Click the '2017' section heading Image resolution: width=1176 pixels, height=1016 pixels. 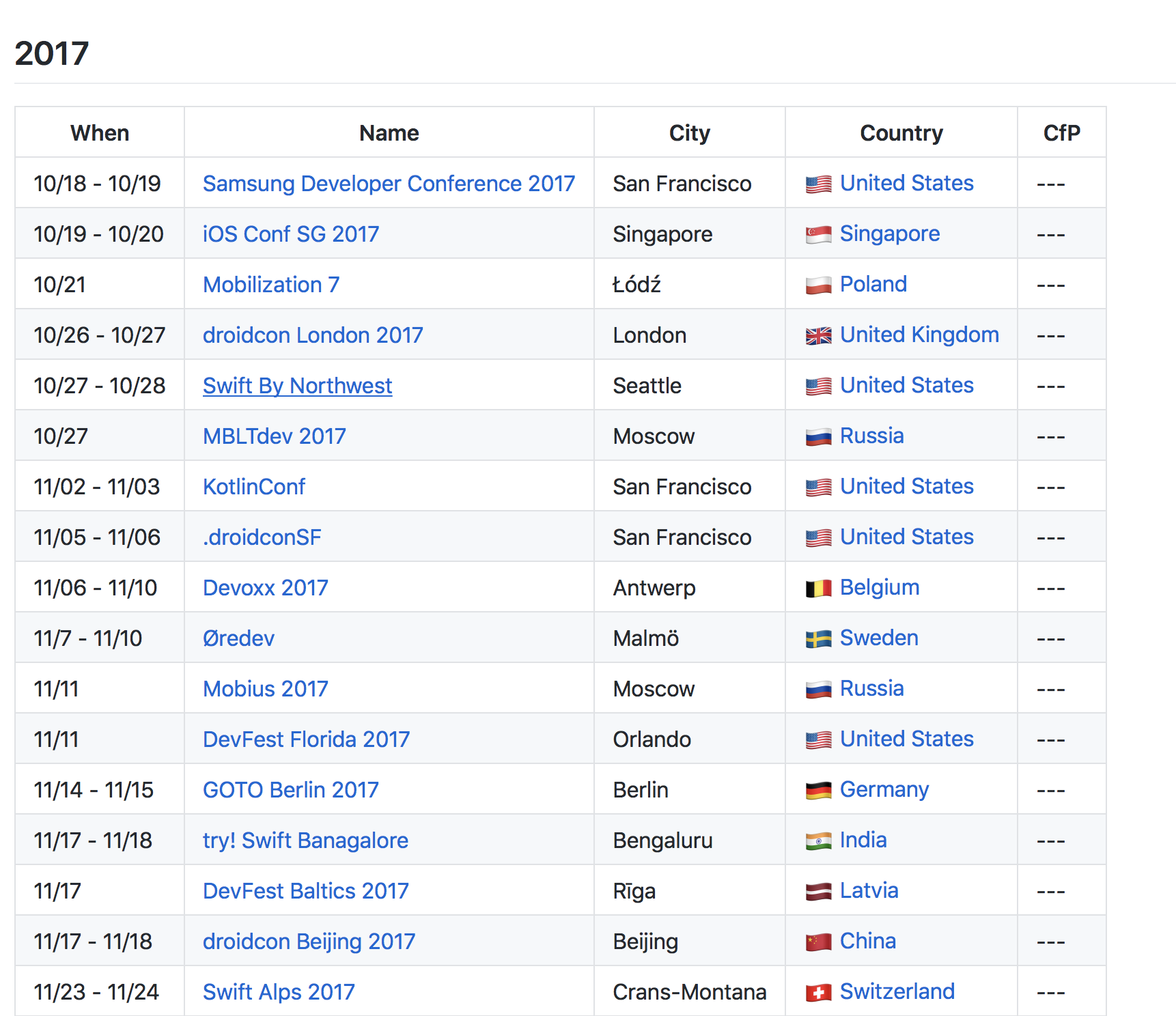(x=52, y=53)
